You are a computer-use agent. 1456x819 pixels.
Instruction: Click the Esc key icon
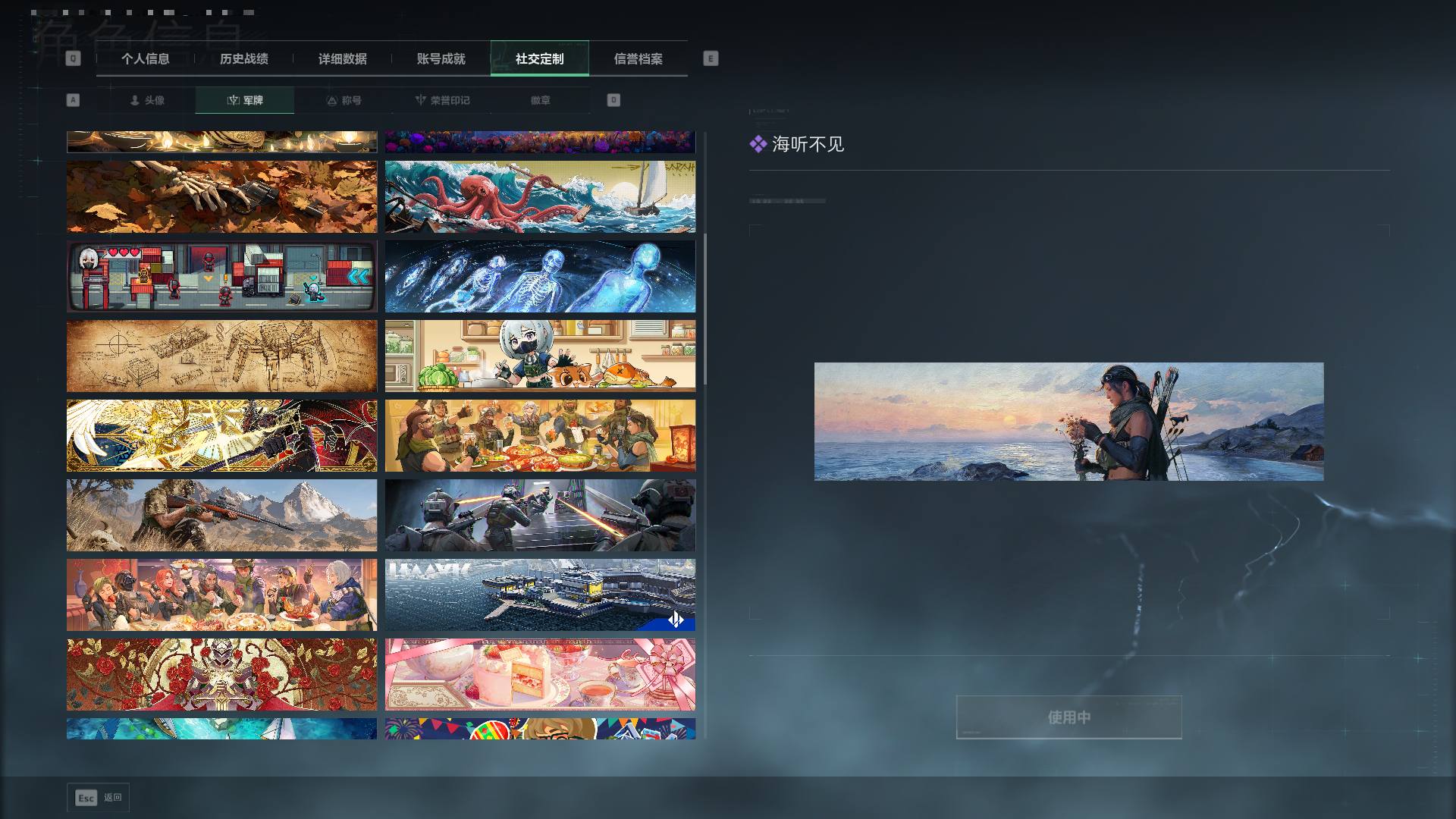[x=86, y=798]
